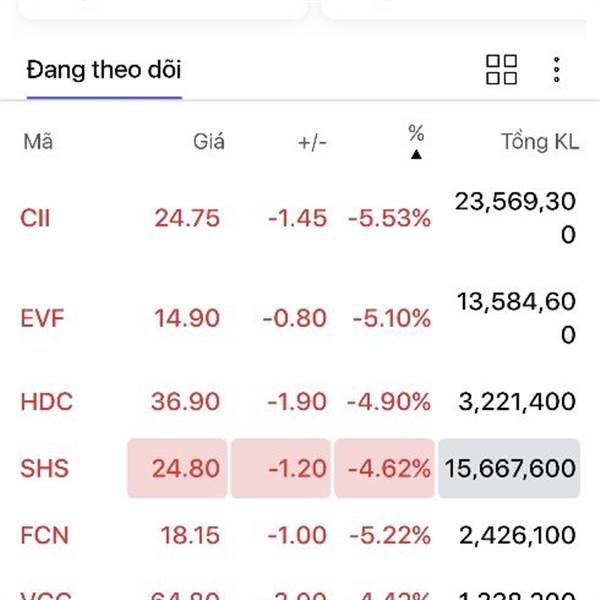Tap EVF percent change -5.10%
The image size is (600, 600).
392,318
